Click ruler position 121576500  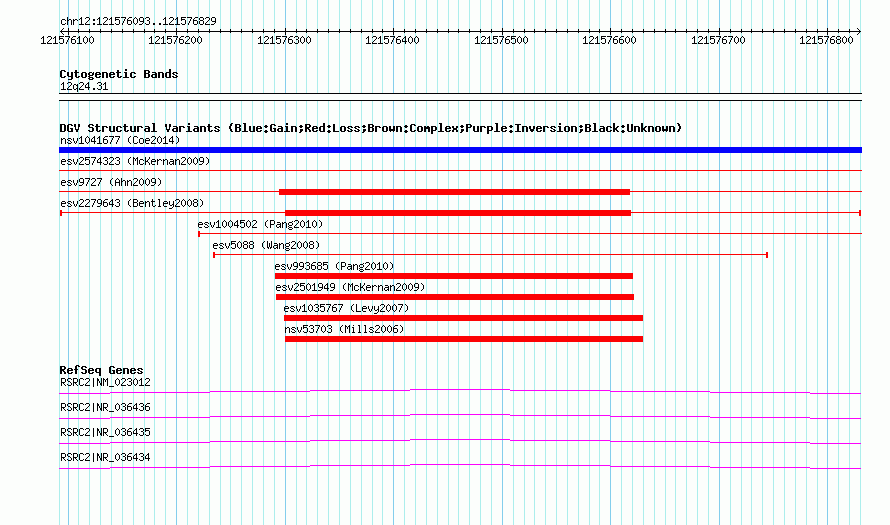(x=501, y=40)
